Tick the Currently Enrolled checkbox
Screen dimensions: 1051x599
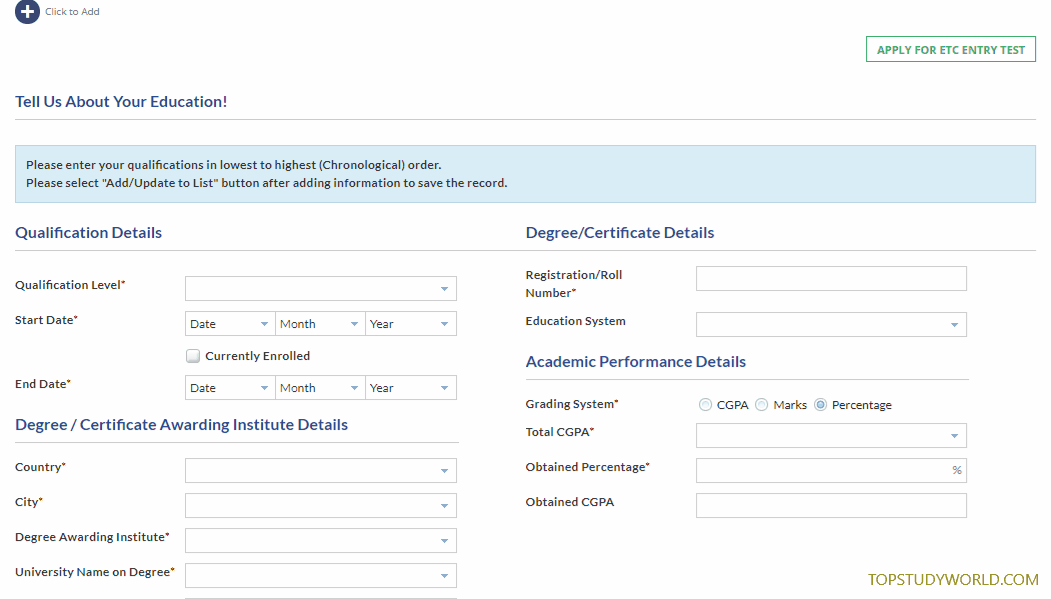click(x=193, y=356)
